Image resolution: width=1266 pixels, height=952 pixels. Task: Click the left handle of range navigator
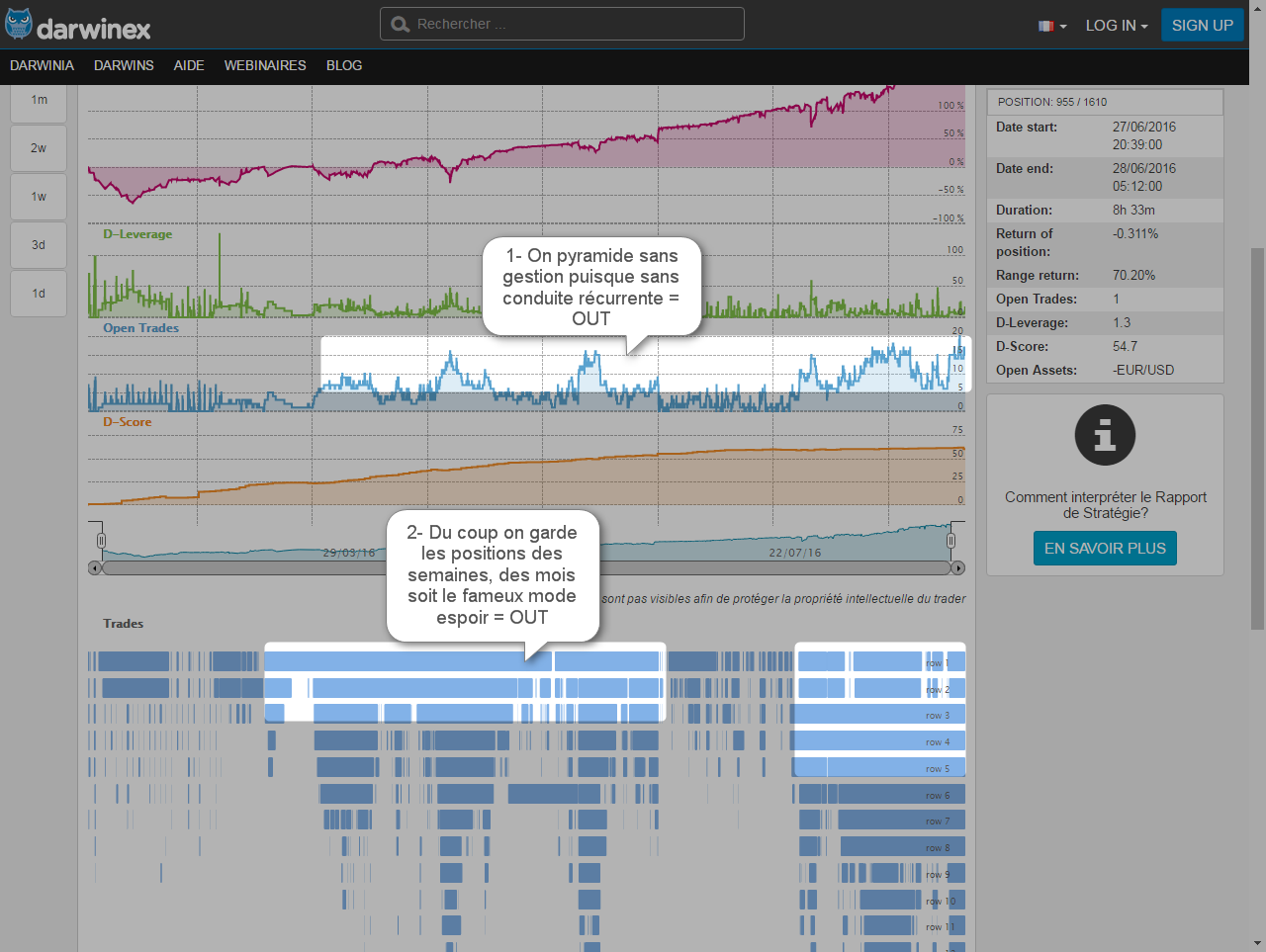pyautogui.click(x=101, y=541)
